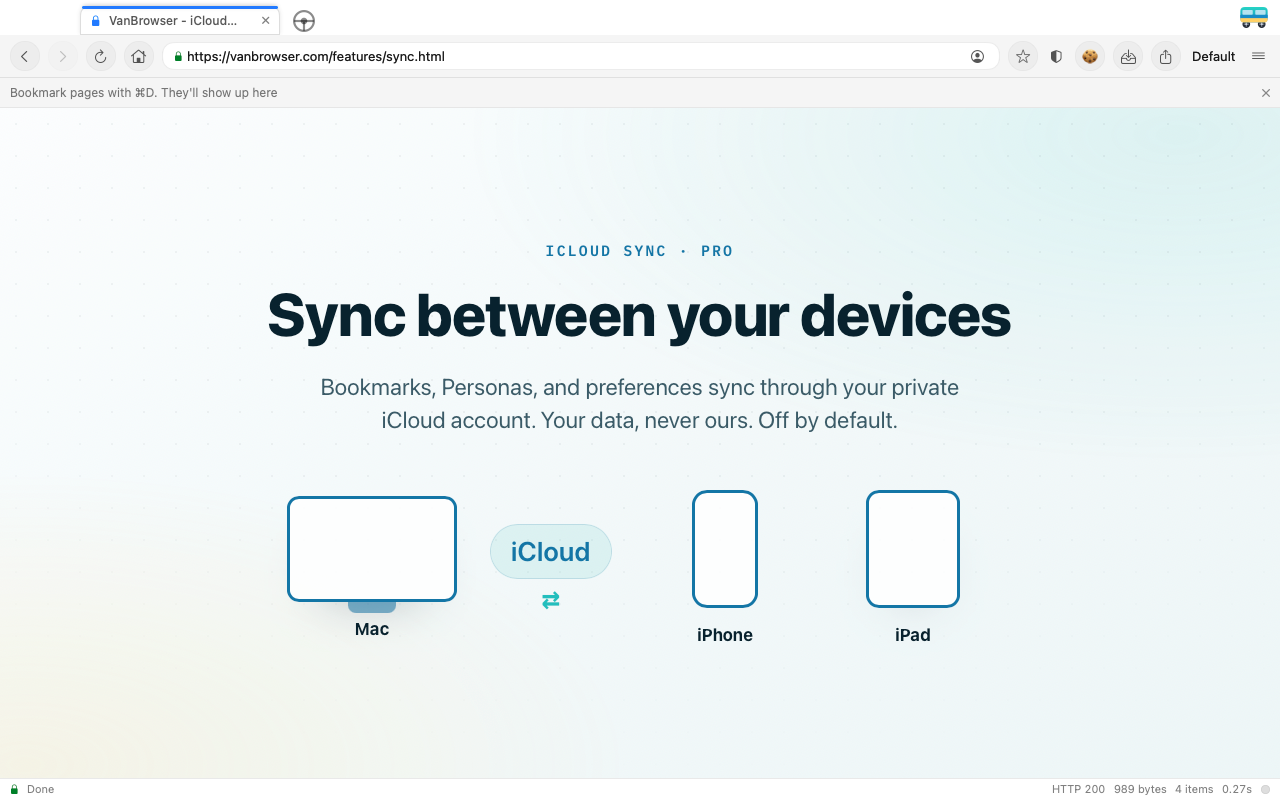This screenshot has width=1280, height=800.
Task: Click the van logo icon
Action: click(1253, 17)
